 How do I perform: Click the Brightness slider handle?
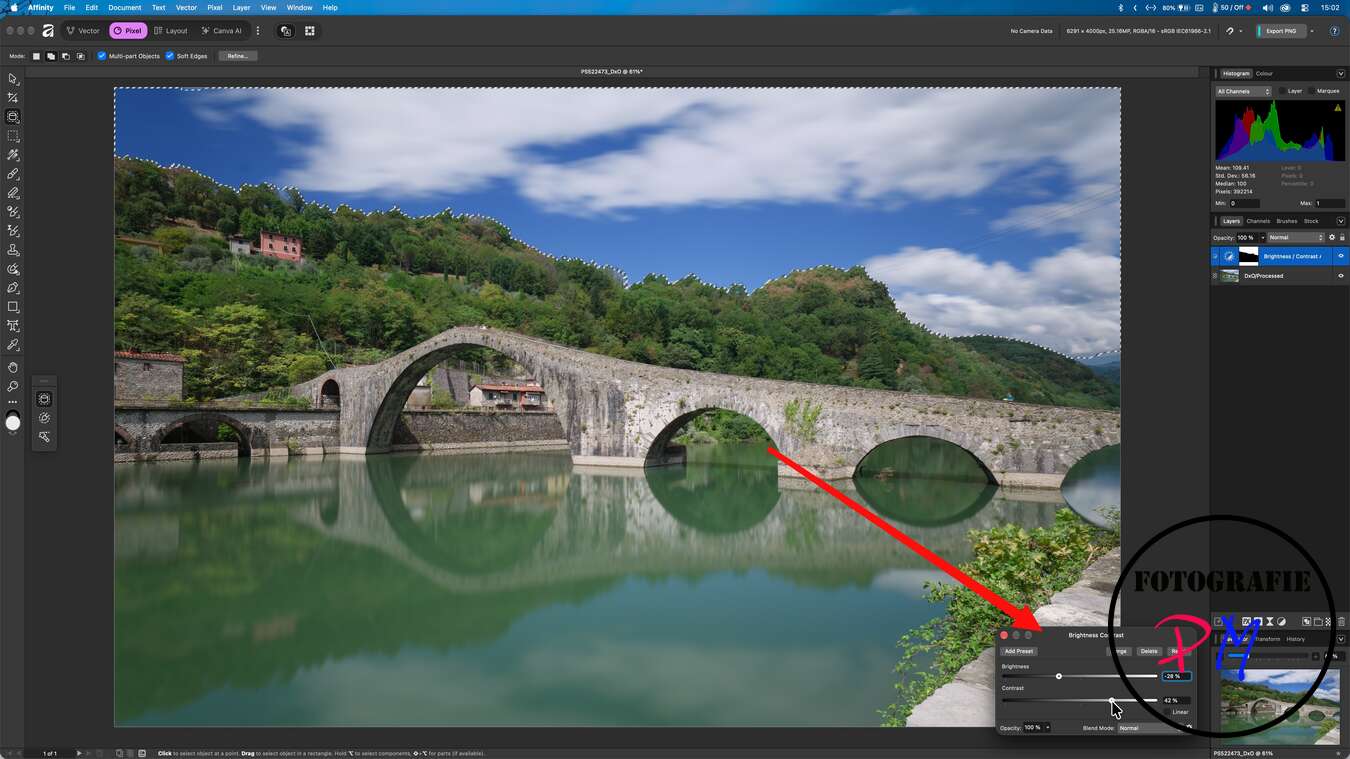coord(1059,677)
